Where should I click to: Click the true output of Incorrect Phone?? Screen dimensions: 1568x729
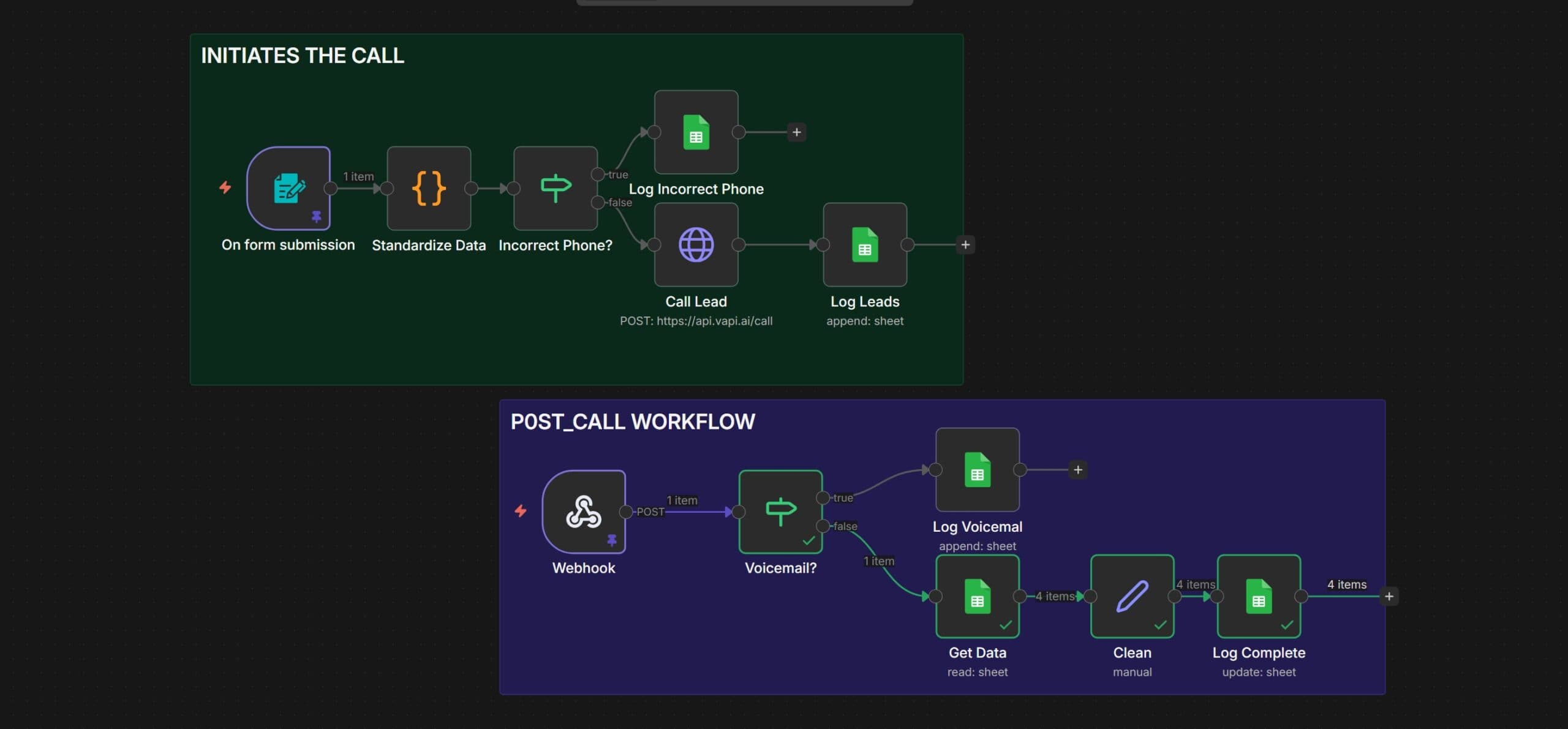tap(597, 175)
